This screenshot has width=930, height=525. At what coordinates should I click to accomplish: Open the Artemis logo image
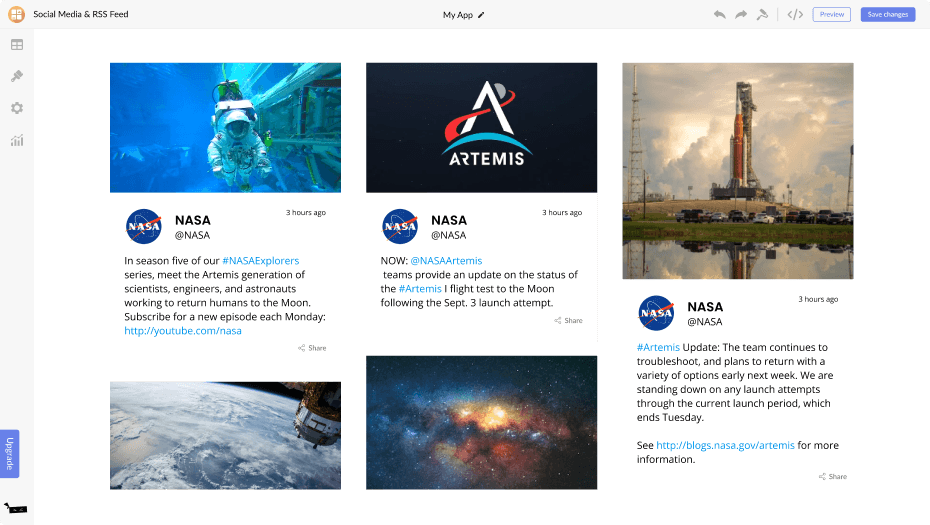482,128
